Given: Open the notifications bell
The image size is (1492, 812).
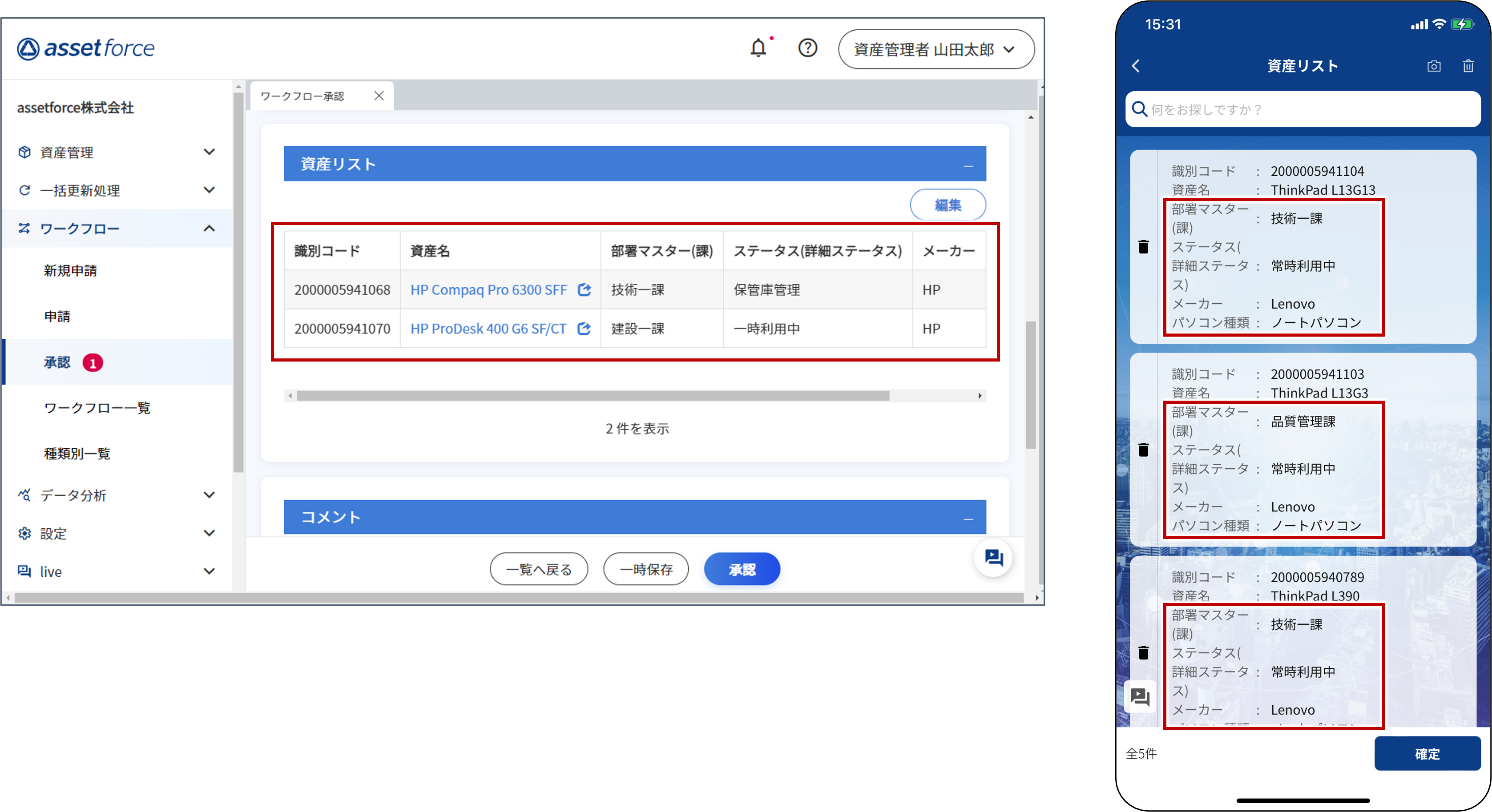Looking at the screenshot, I should click(758, 48).
